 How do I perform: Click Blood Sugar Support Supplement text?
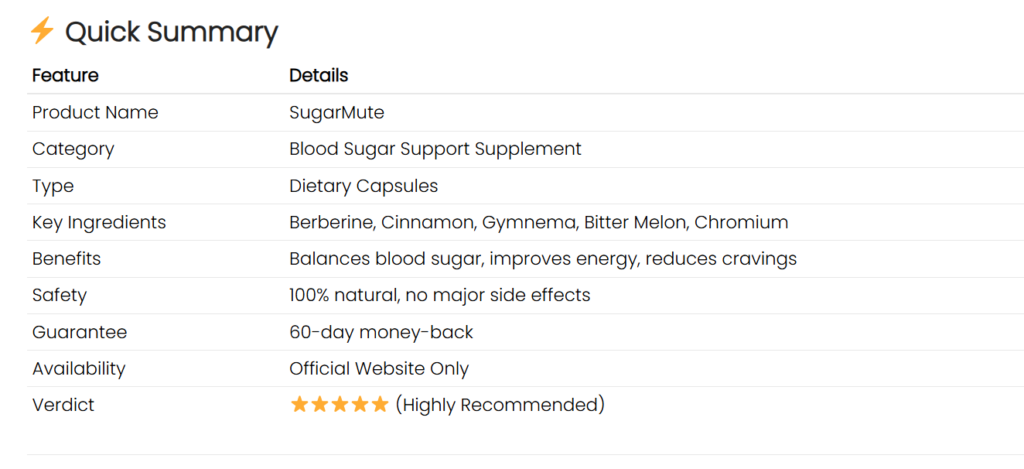coord(435,149)
